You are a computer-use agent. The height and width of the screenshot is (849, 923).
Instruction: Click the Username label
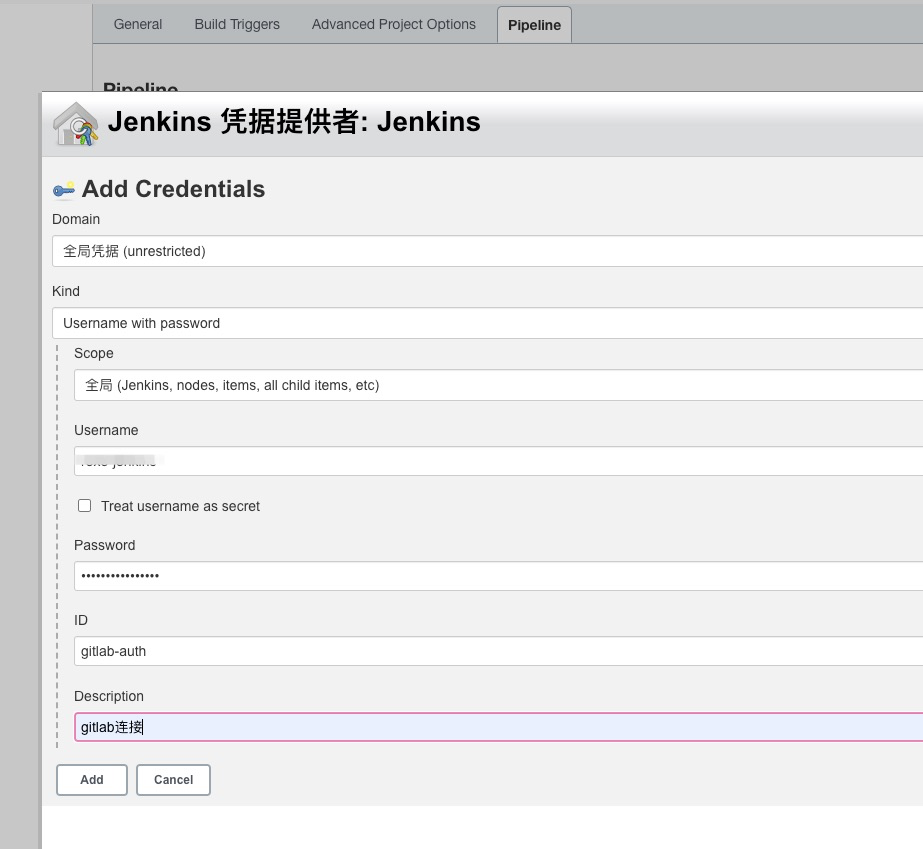(106, 430)
